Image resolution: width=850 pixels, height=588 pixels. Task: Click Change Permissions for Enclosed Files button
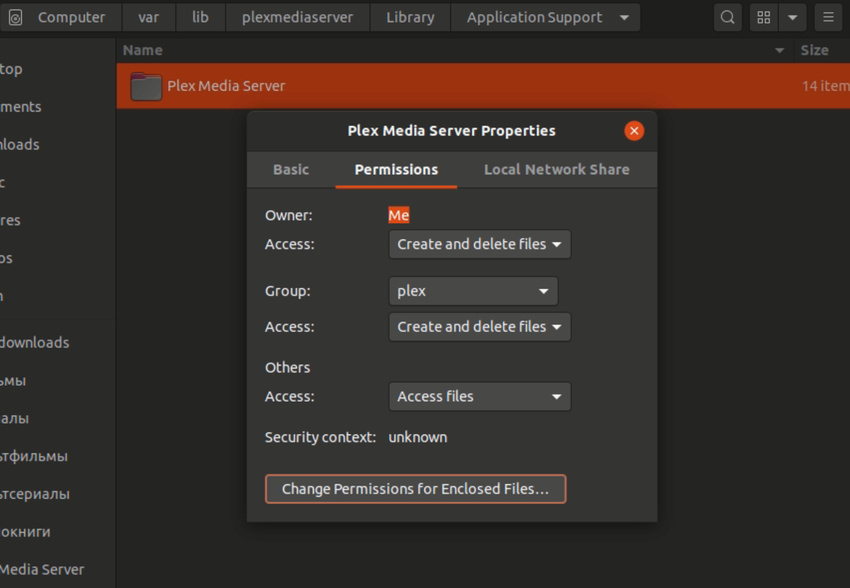(415, 489)
